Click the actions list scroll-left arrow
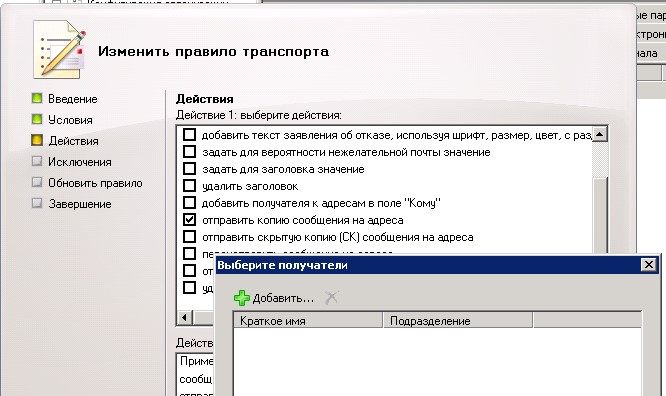 tap(185, 317)
